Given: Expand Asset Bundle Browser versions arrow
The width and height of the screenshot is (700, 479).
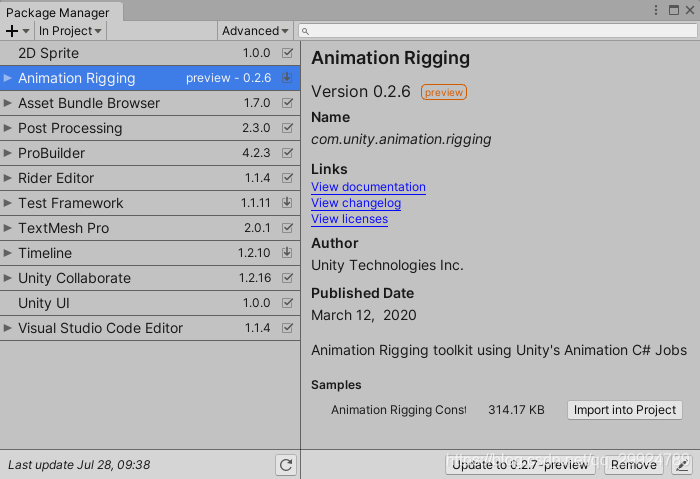Looking at the screenshot, I should [x=8, y=103].
